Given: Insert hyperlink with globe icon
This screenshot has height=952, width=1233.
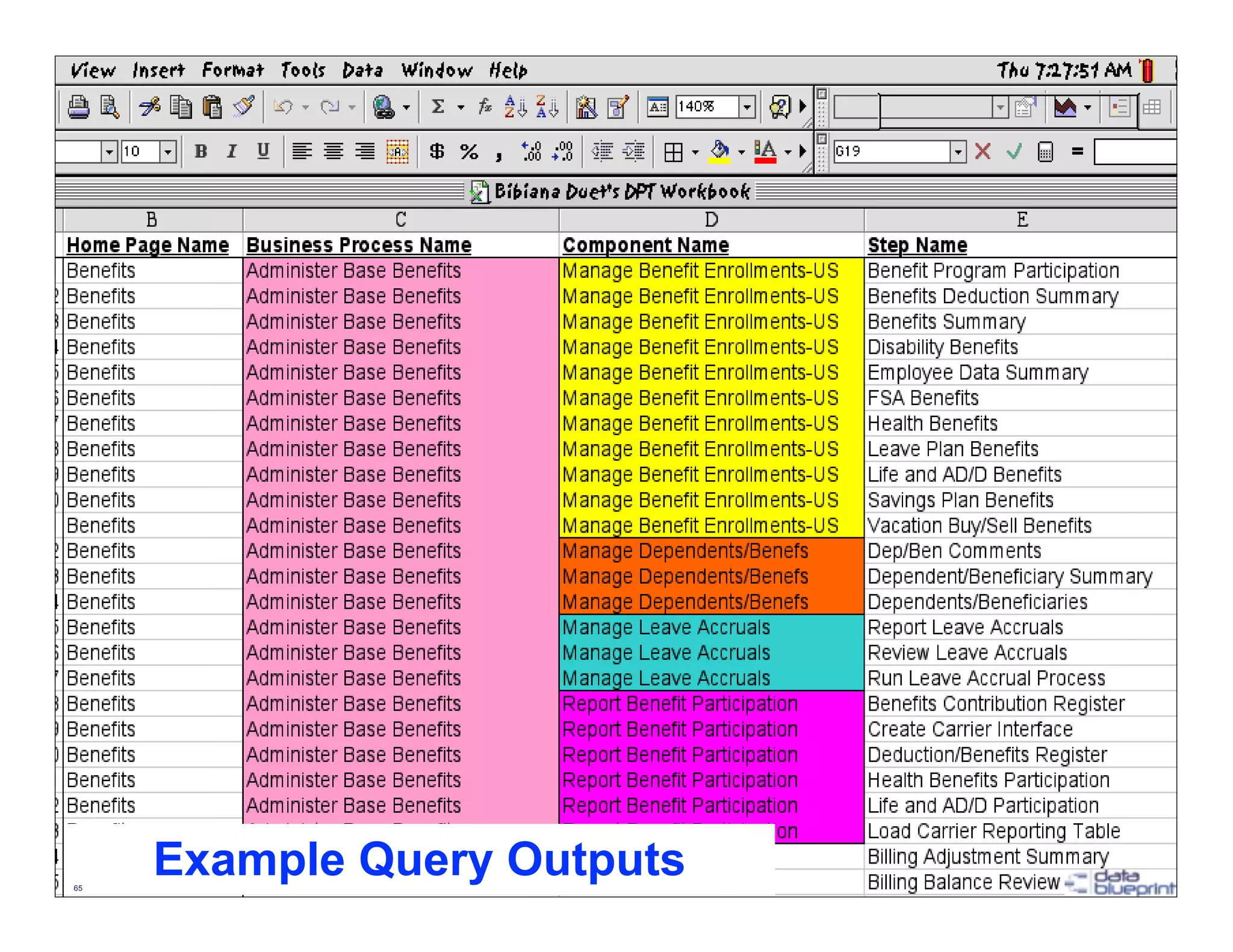Looking at the screenshot, I should click(384, 107).
